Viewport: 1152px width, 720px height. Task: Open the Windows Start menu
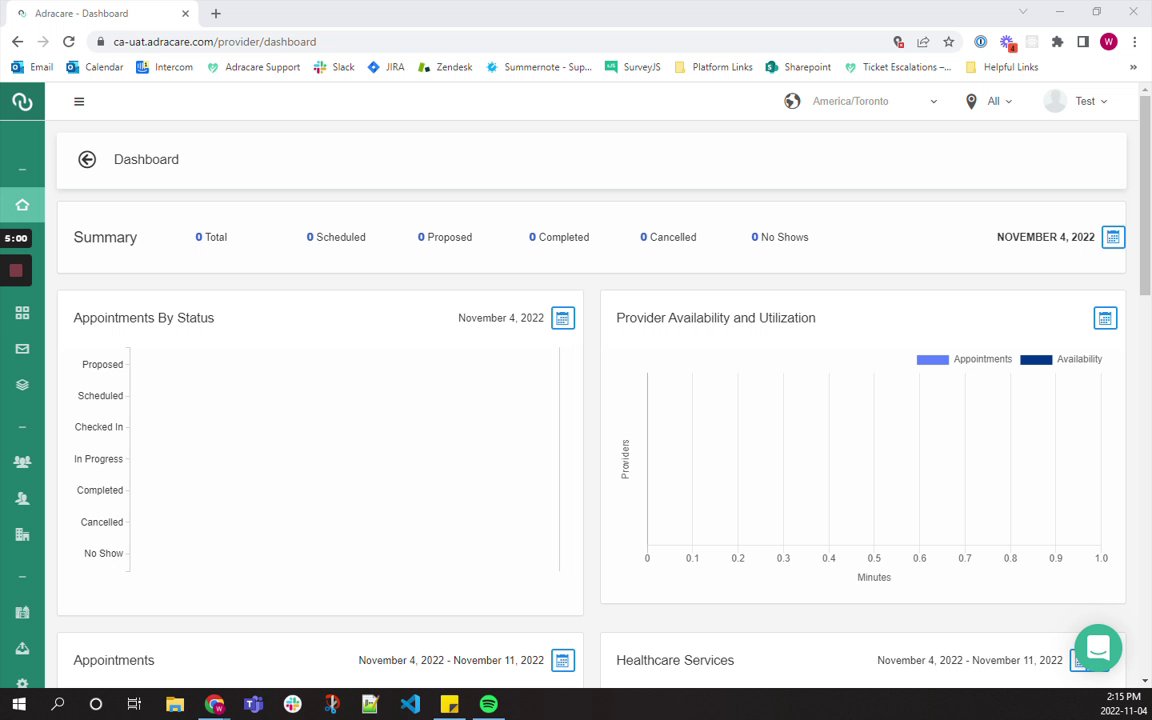(x=19, y=704)
